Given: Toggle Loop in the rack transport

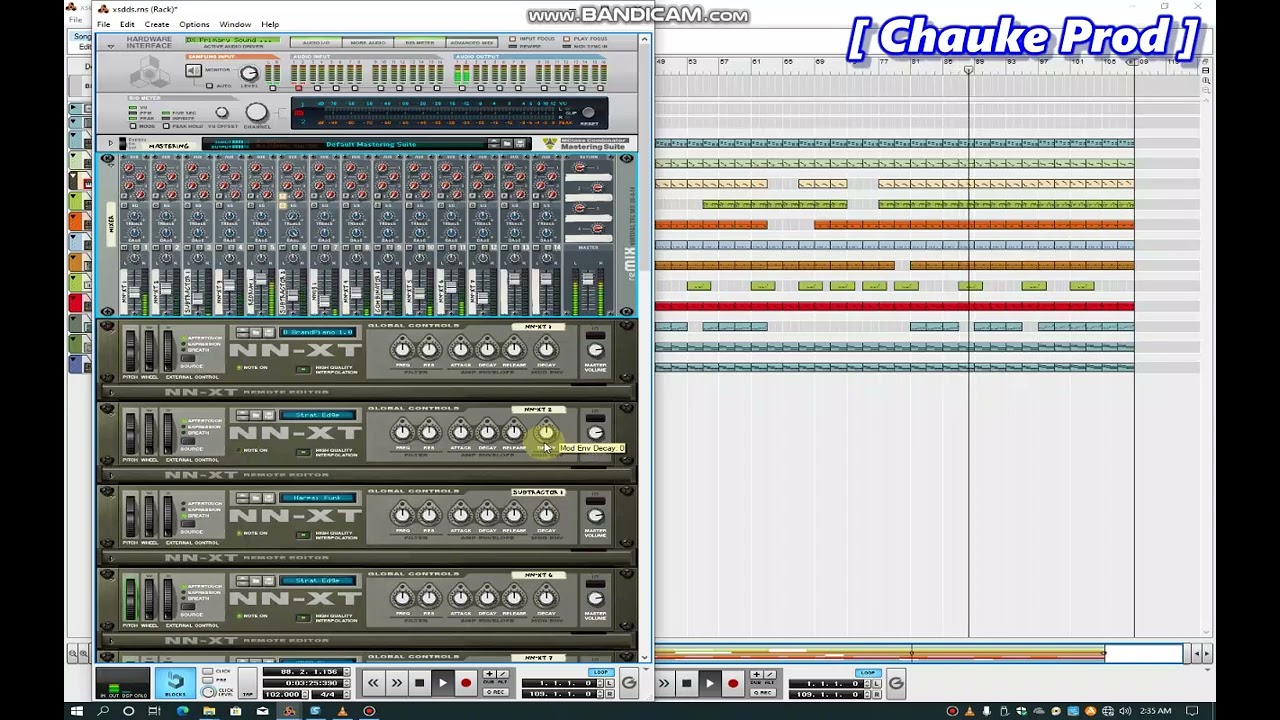Looking at the screenshot, I should 600,672.
